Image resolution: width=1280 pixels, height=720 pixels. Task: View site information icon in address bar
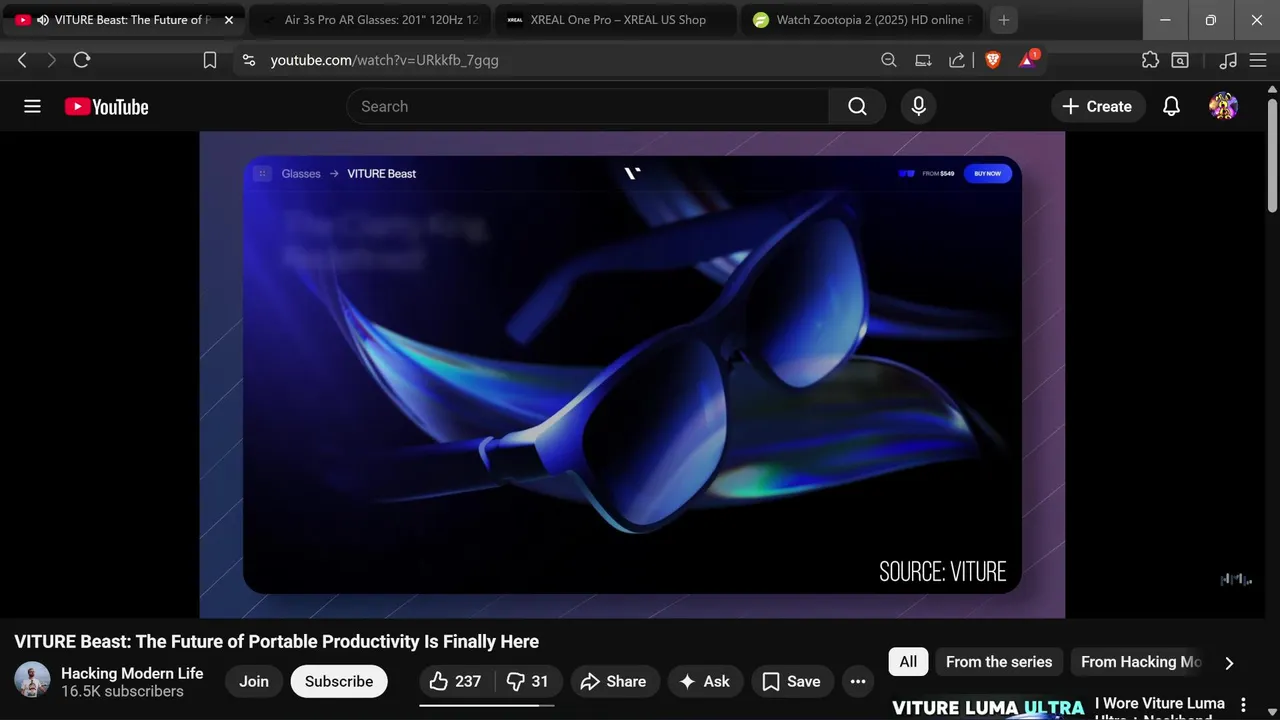[249, 60]
